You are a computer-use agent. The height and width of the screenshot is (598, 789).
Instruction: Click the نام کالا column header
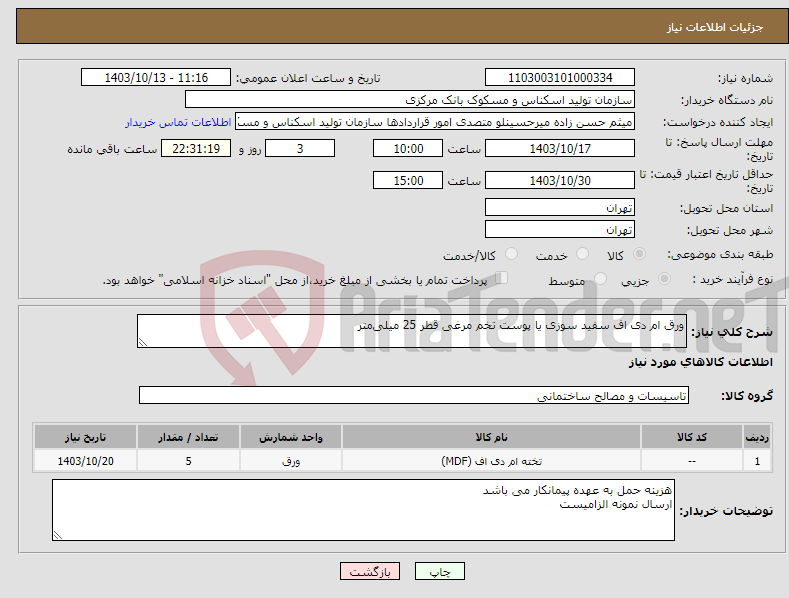(491, 437)
